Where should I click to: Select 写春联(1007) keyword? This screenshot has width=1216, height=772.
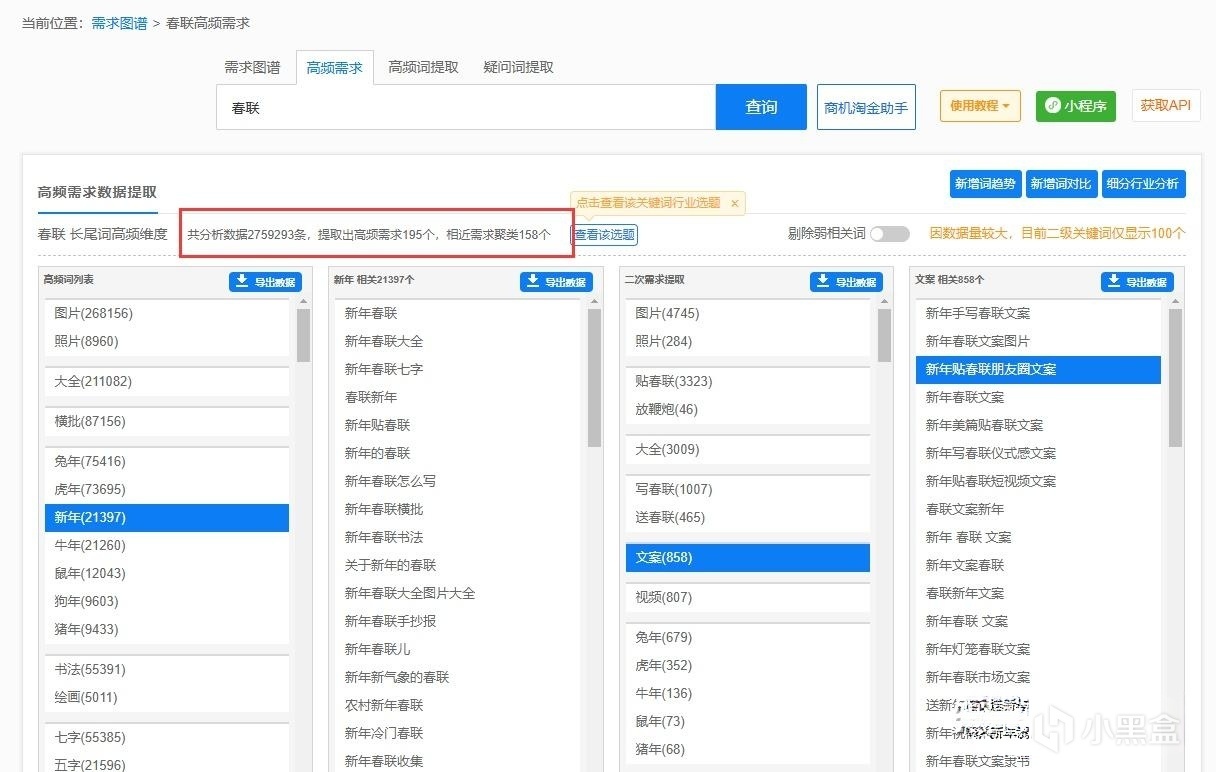[x=748, y=489]
